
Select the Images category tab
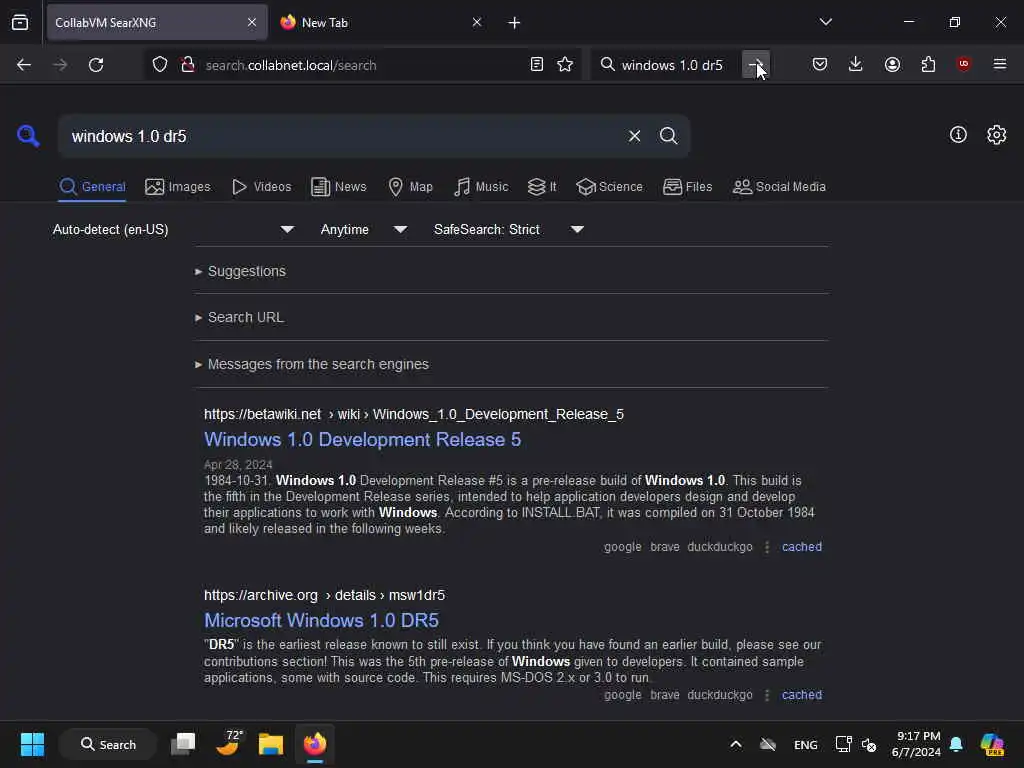tap(178, 187)
